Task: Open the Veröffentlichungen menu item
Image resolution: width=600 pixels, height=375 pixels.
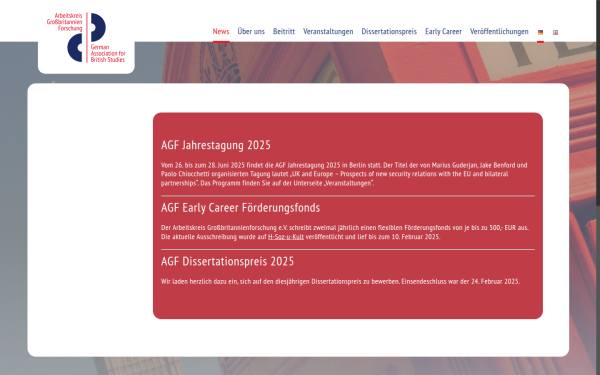Action: [x=499, y=31]
